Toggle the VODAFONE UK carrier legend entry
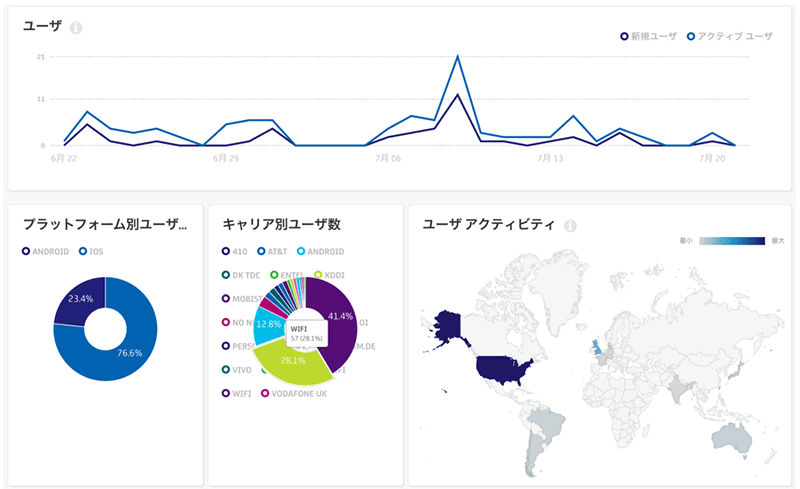Image resolution: width=800 pixels, height=489 pixels. click(x=294, y=394)
